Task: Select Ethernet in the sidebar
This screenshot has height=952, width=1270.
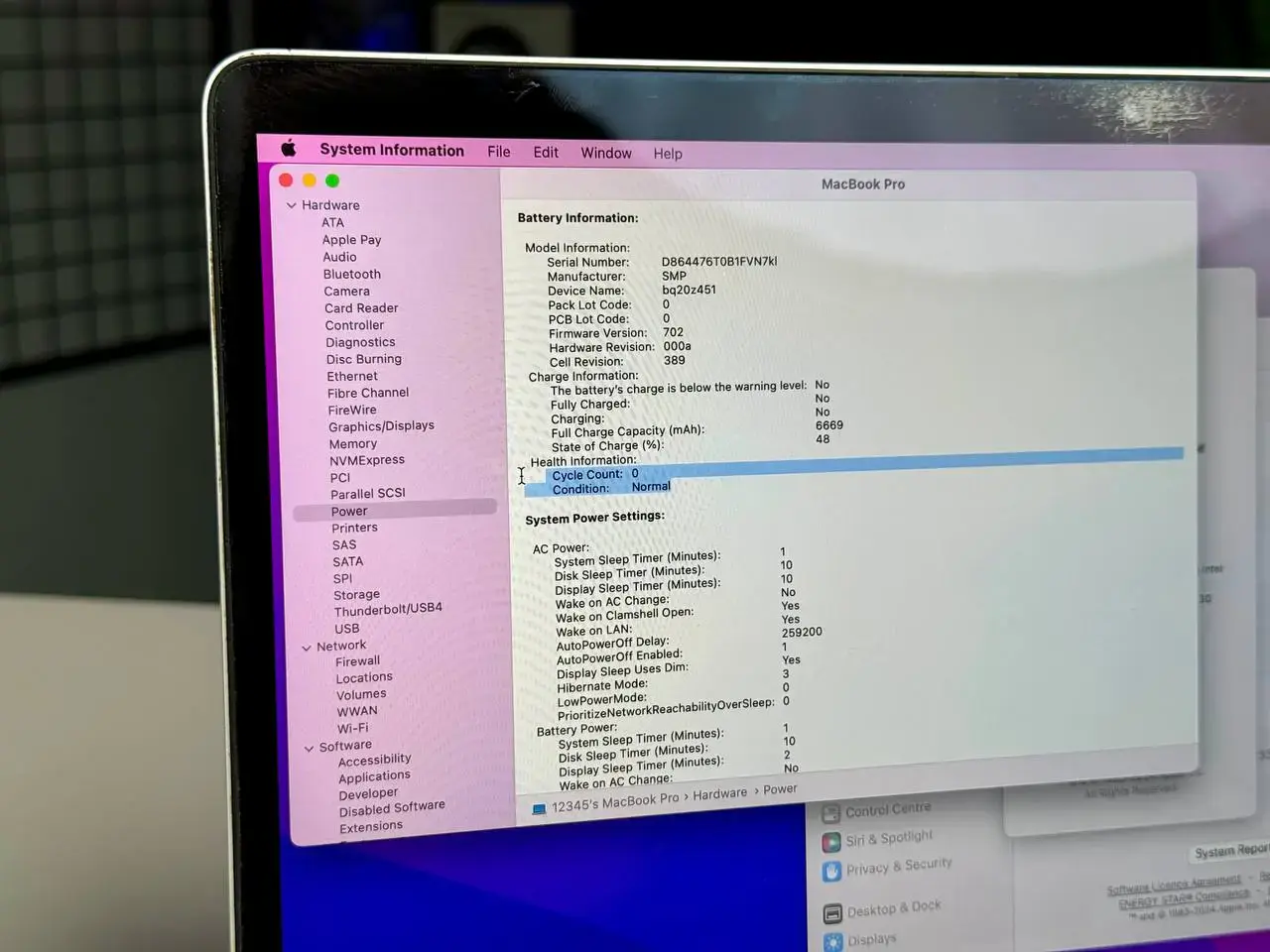Action: (352, 376)
